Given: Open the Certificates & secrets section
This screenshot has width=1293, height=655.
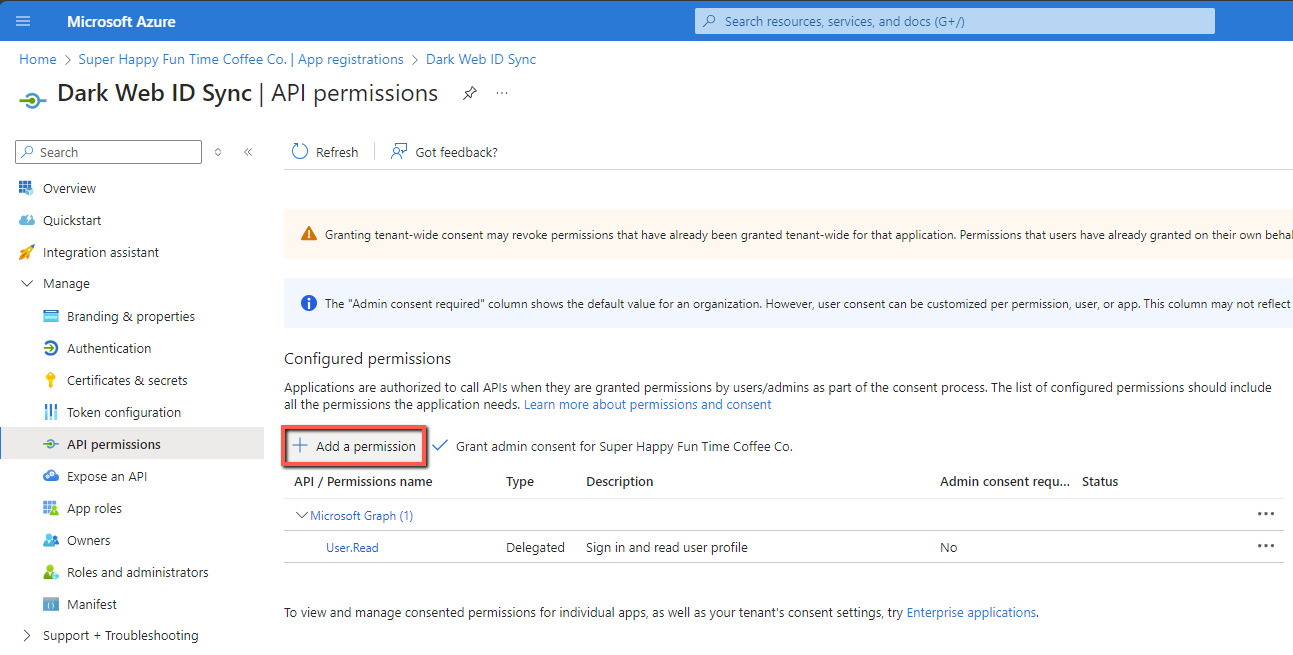Looking at the screenshot, I should 129,379.
